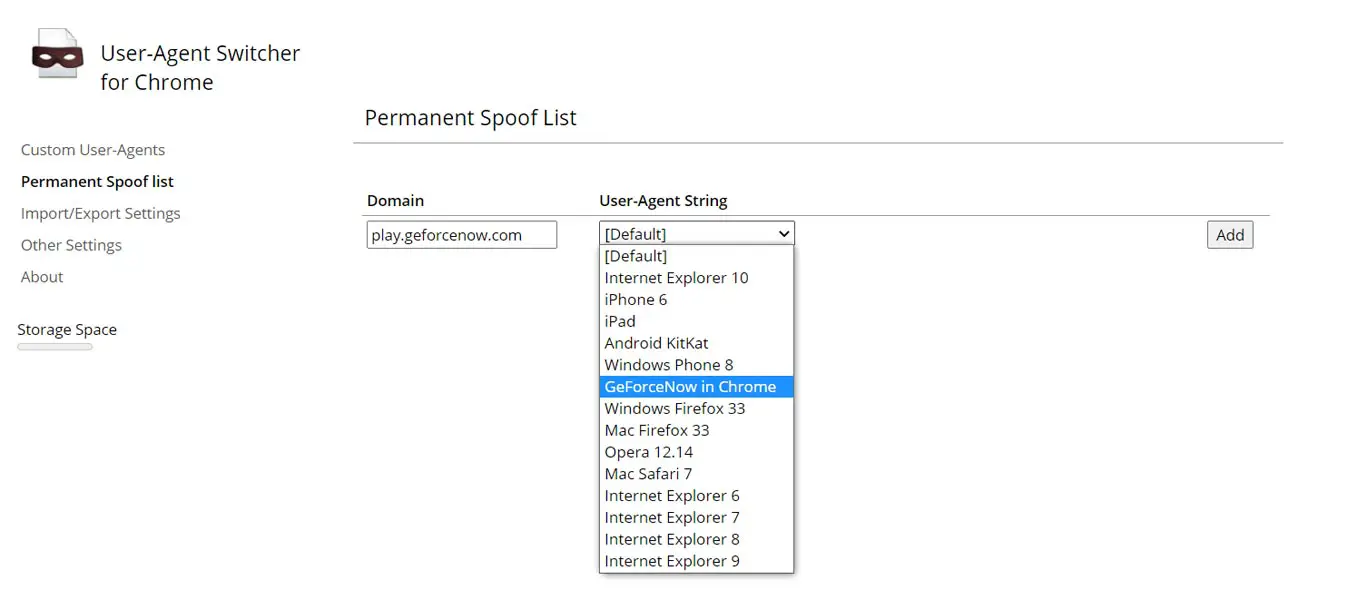Click the User-Agent Switcher mask logo
This screenshot has width=1367, height=600.
tap(57, 53)
